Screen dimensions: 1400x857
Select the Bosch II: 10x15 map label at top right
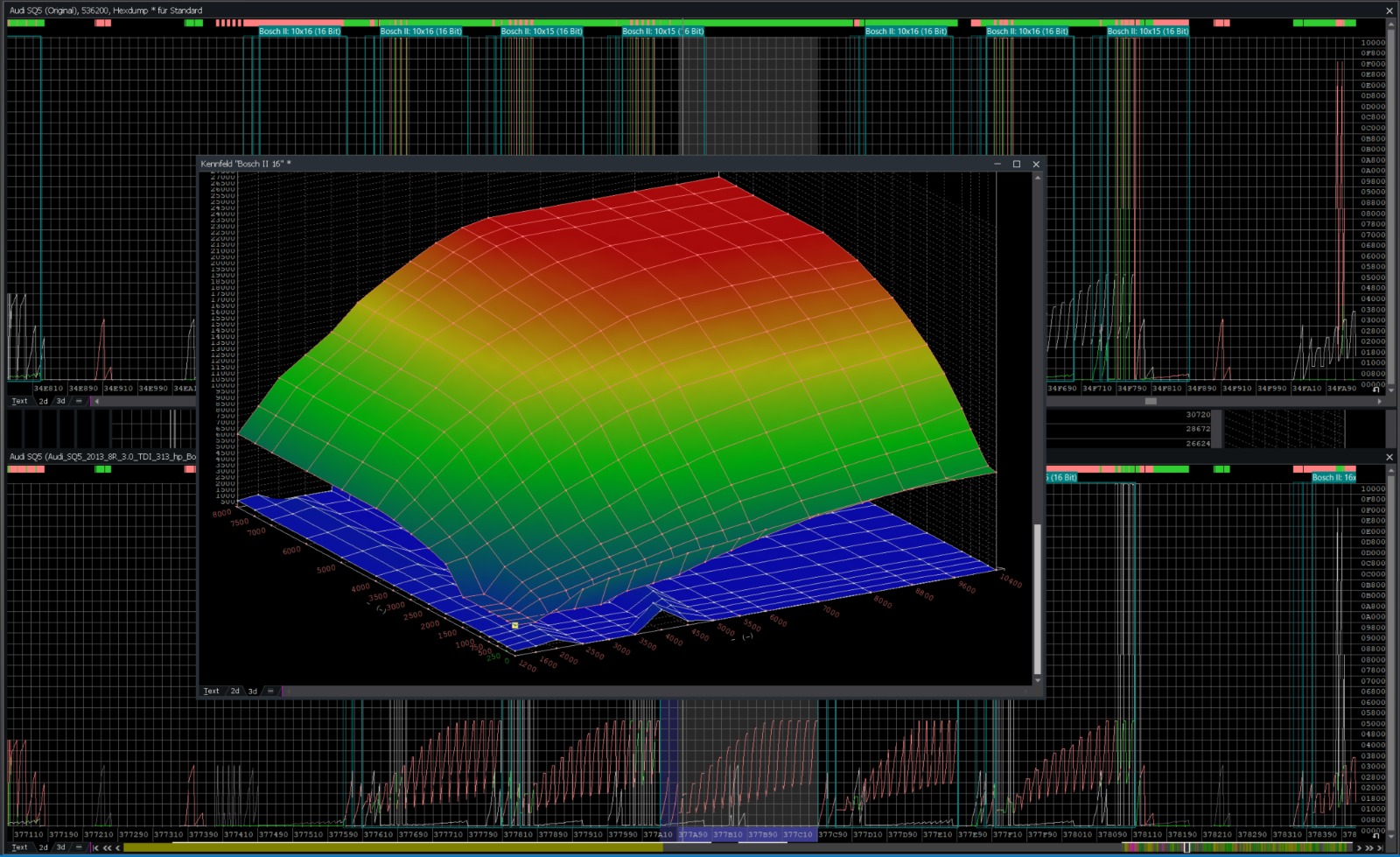tap(1147, 32)
